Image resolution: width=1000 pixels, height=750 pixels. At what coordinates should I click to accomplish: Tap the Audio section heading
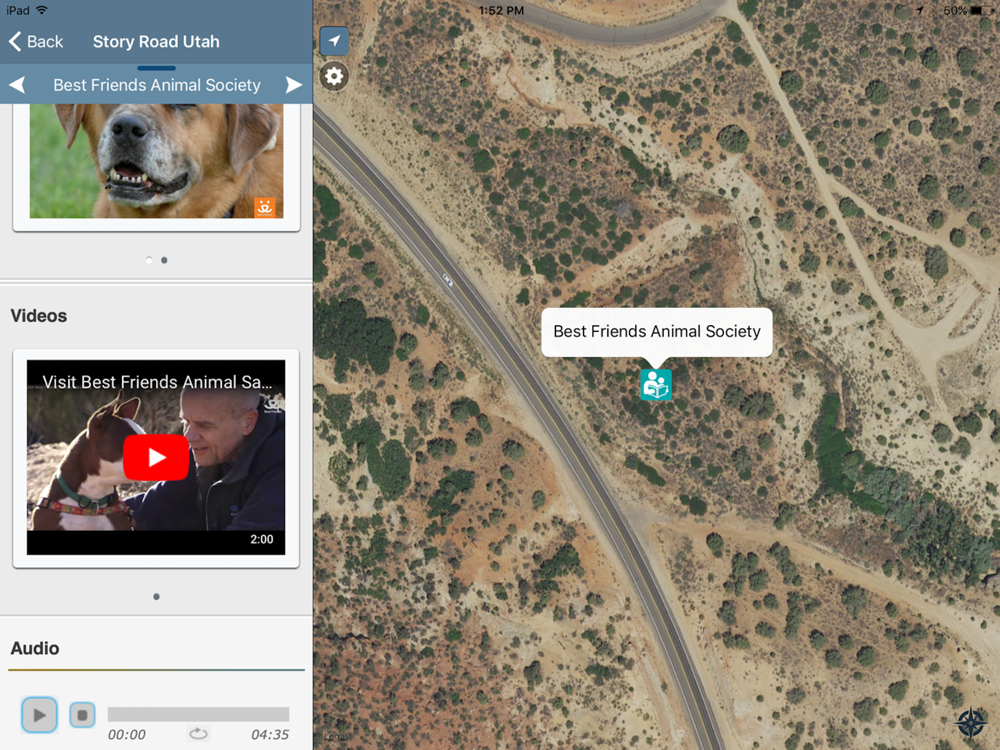pos(35,648)
